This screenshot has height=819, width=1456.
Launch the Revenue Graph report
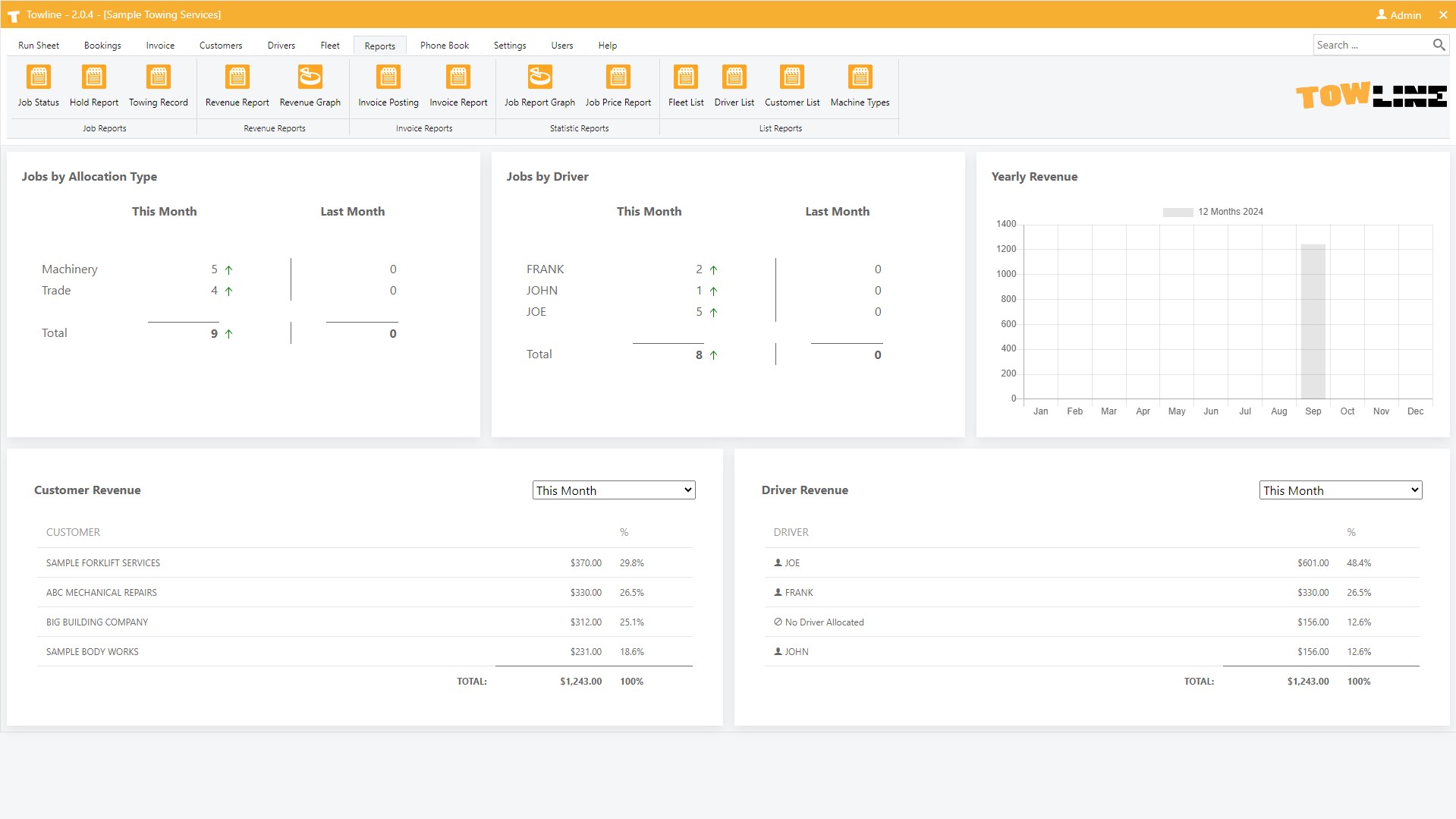coord(310,77)
